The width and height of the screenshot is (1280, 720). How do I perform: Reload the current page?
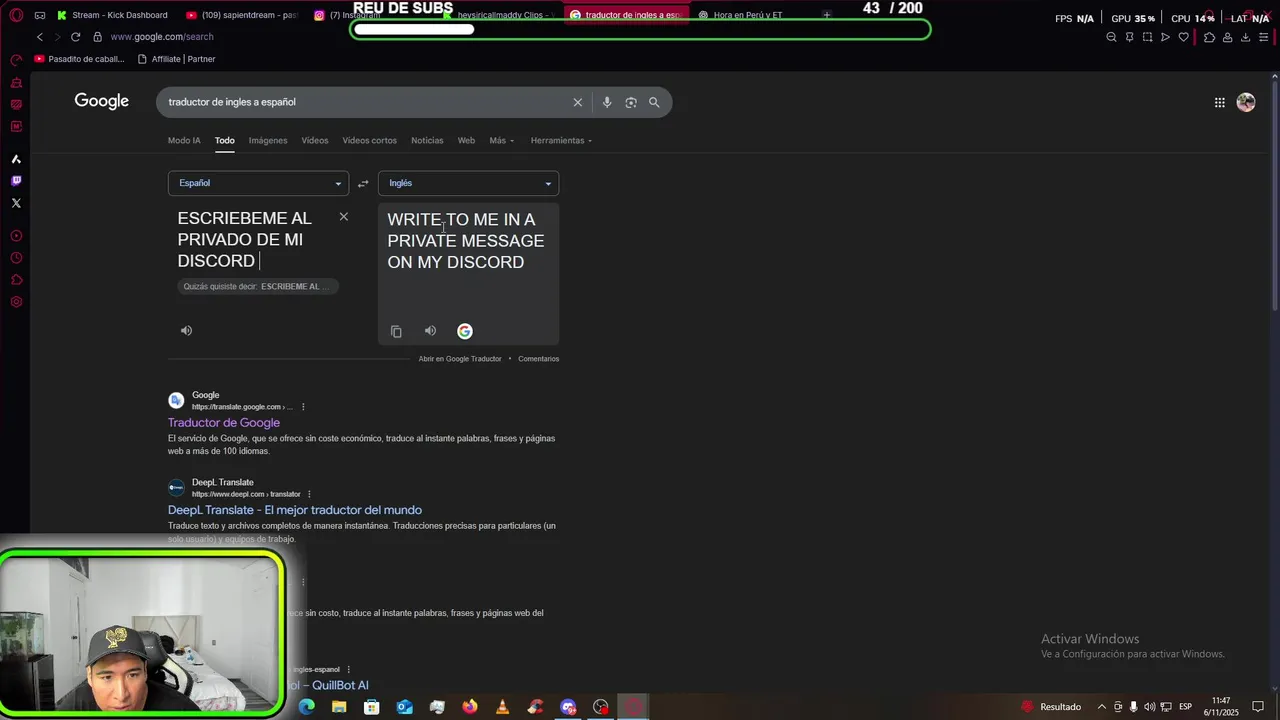[x=75, y=37]
